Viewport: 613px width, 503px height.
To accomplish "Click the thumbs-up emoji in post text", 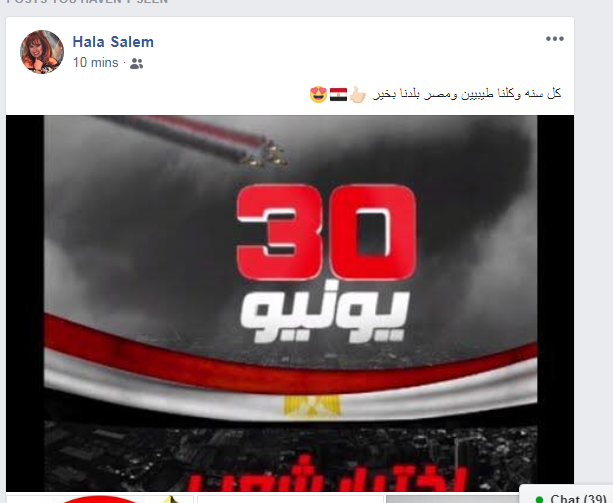I will (357, 94).
